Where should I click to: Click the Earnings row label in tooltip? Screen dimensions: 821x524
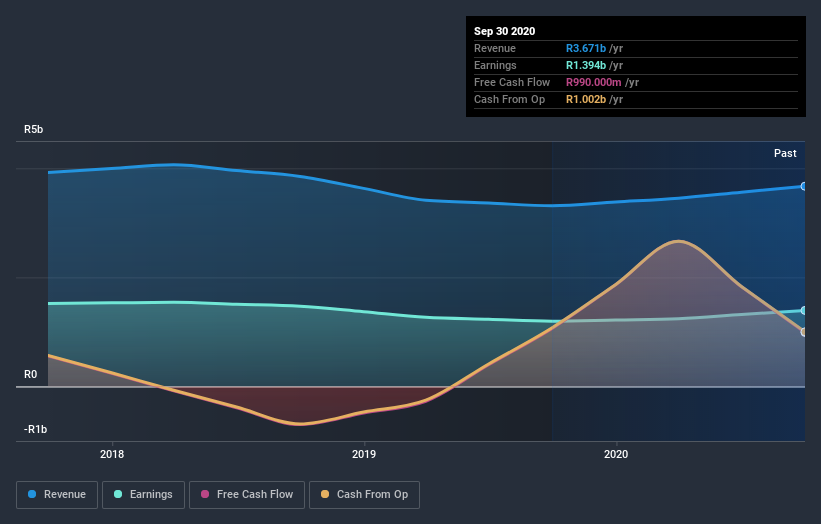tap(495, 65)
